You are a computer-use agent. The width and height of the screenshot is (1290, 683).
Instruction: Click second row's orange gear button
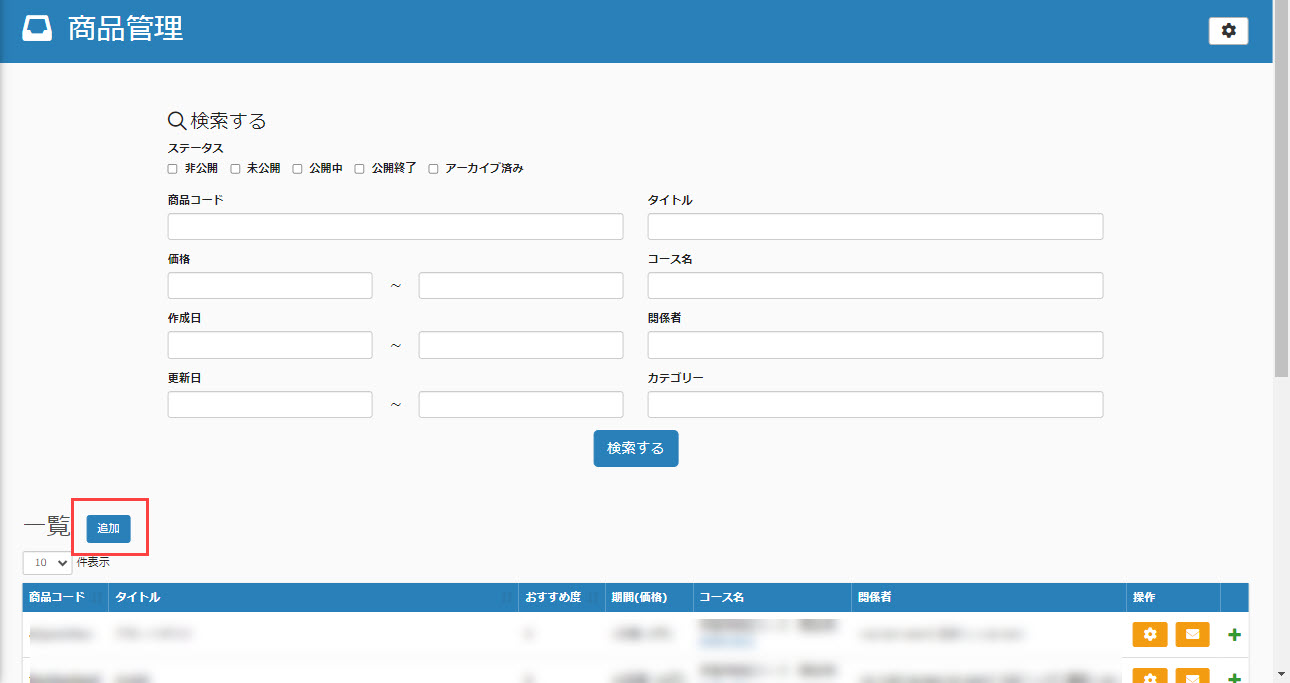(x=1150, y=677)
